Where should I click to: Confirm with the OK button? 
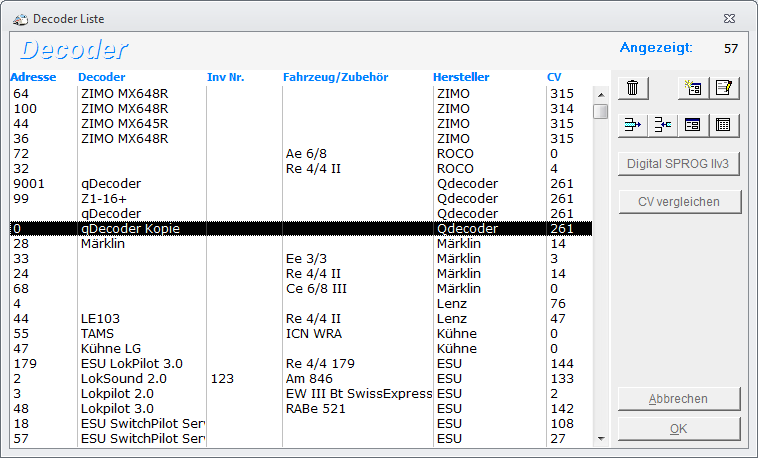(679, 429)
